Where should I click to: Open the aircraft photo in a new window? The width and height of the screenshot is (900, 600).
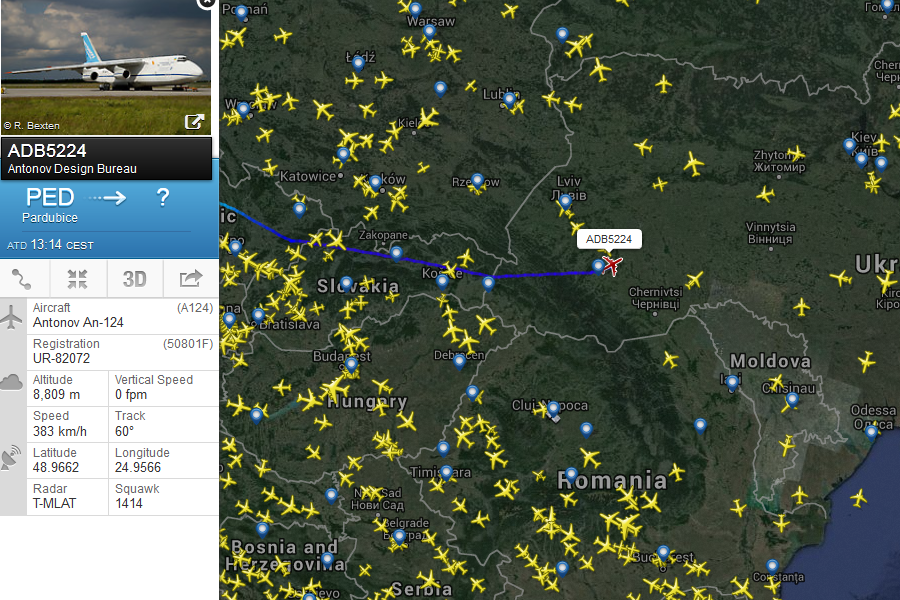pos(194,122)
